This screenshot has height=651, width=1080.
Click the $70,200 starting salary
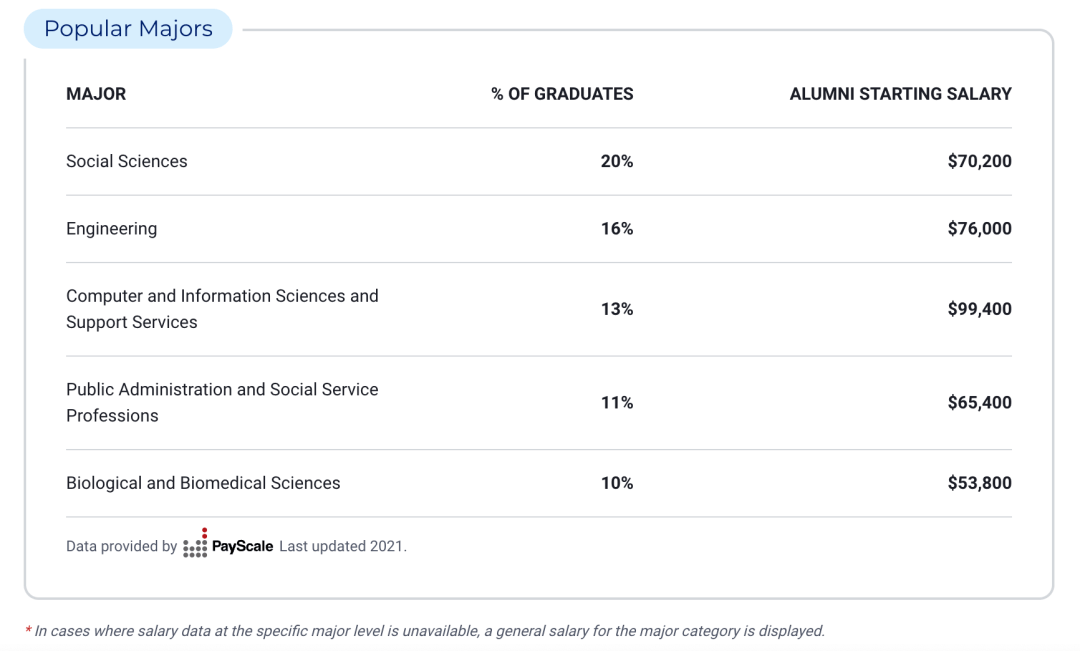pos(979,161)
